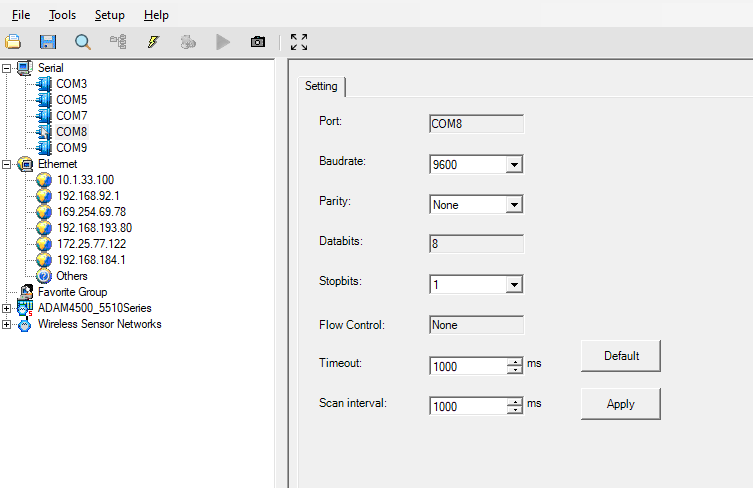Image resolution: width=753 pixels, height=488 pixels.
Task: Click the save floppy disk icon
Action: tap(48, 42)
